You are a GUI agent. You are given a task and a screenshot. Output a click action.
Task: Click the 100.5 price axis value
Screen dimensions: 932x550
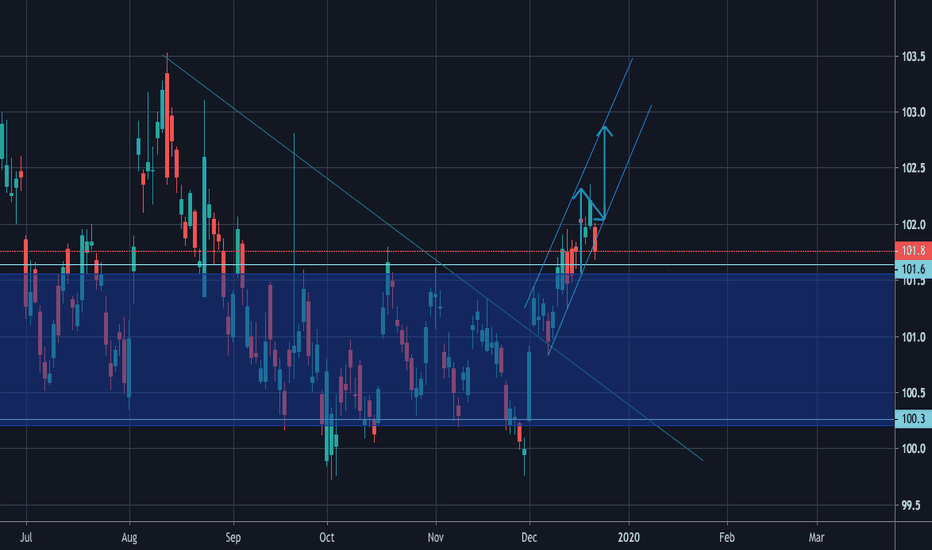(914, 393)
